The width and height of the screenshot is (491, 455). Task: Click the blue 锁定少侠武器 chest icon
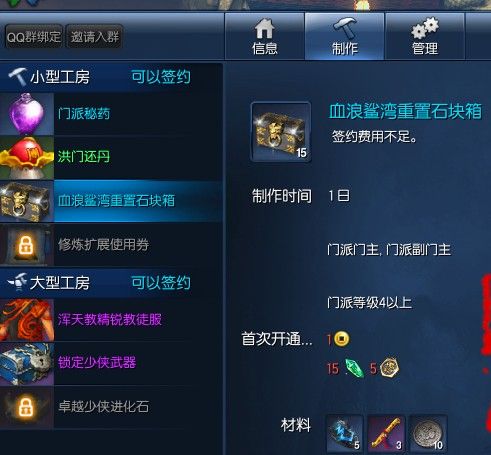click(x=27, y=364)
